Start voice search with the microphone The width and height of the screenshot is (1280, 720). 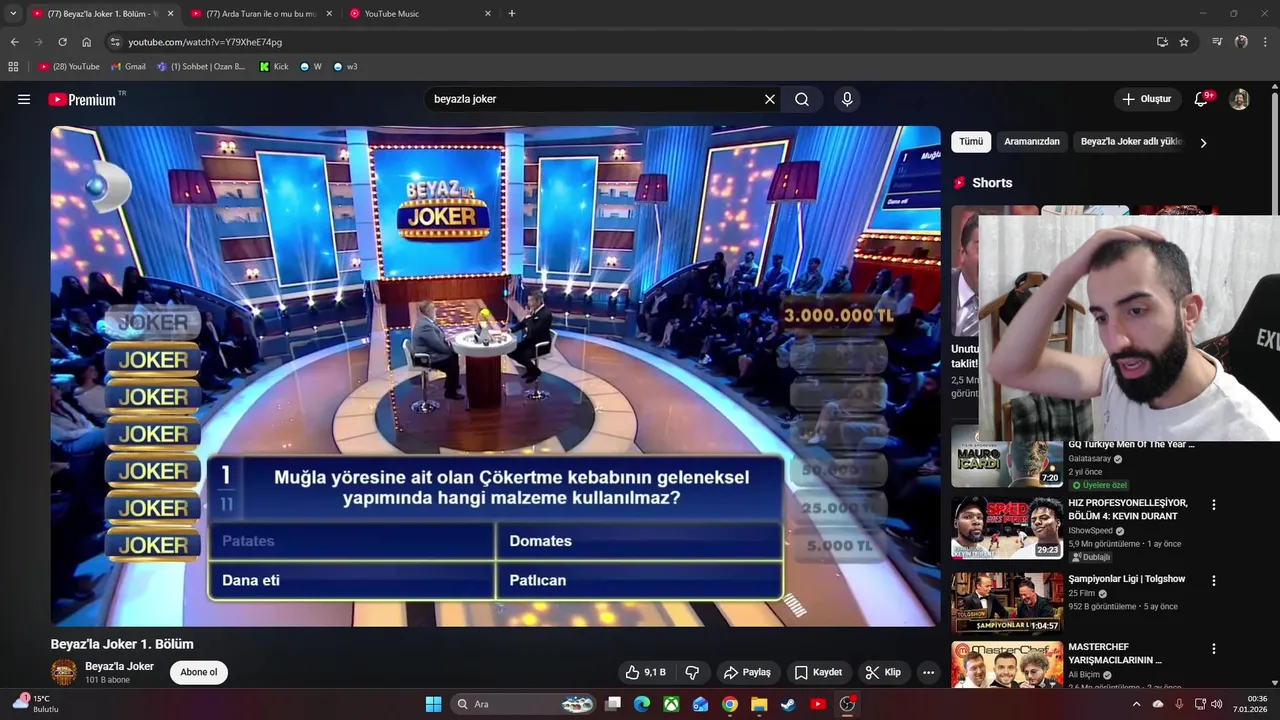pos(847,99)
